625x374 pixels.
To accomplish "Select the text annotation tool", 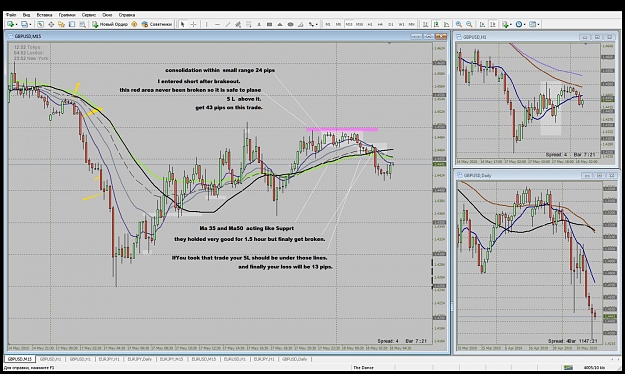I will (x=259, y=24).
